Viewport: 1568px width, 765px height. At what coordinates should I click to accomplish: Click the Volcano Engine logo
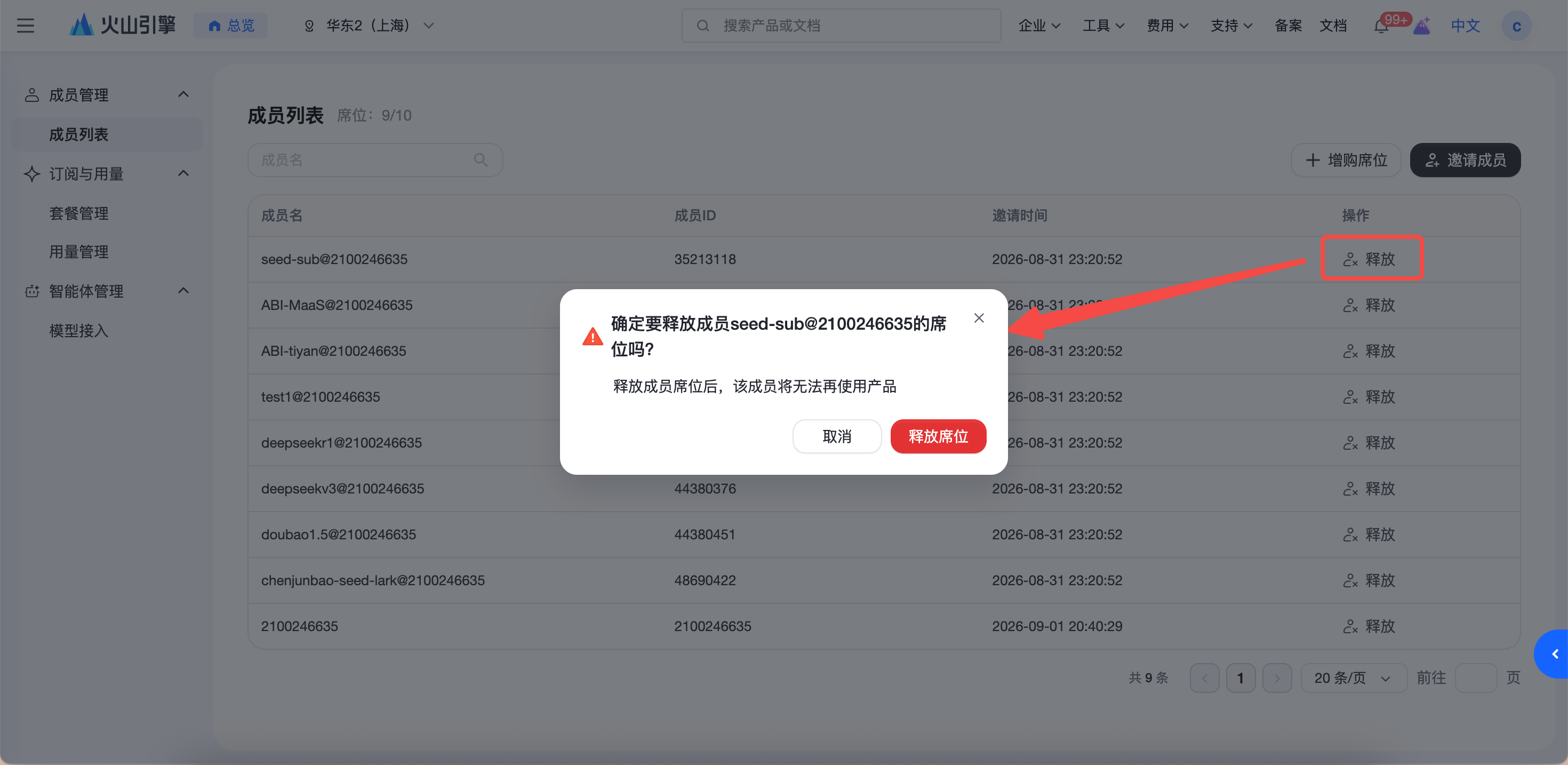pos(123,25)
